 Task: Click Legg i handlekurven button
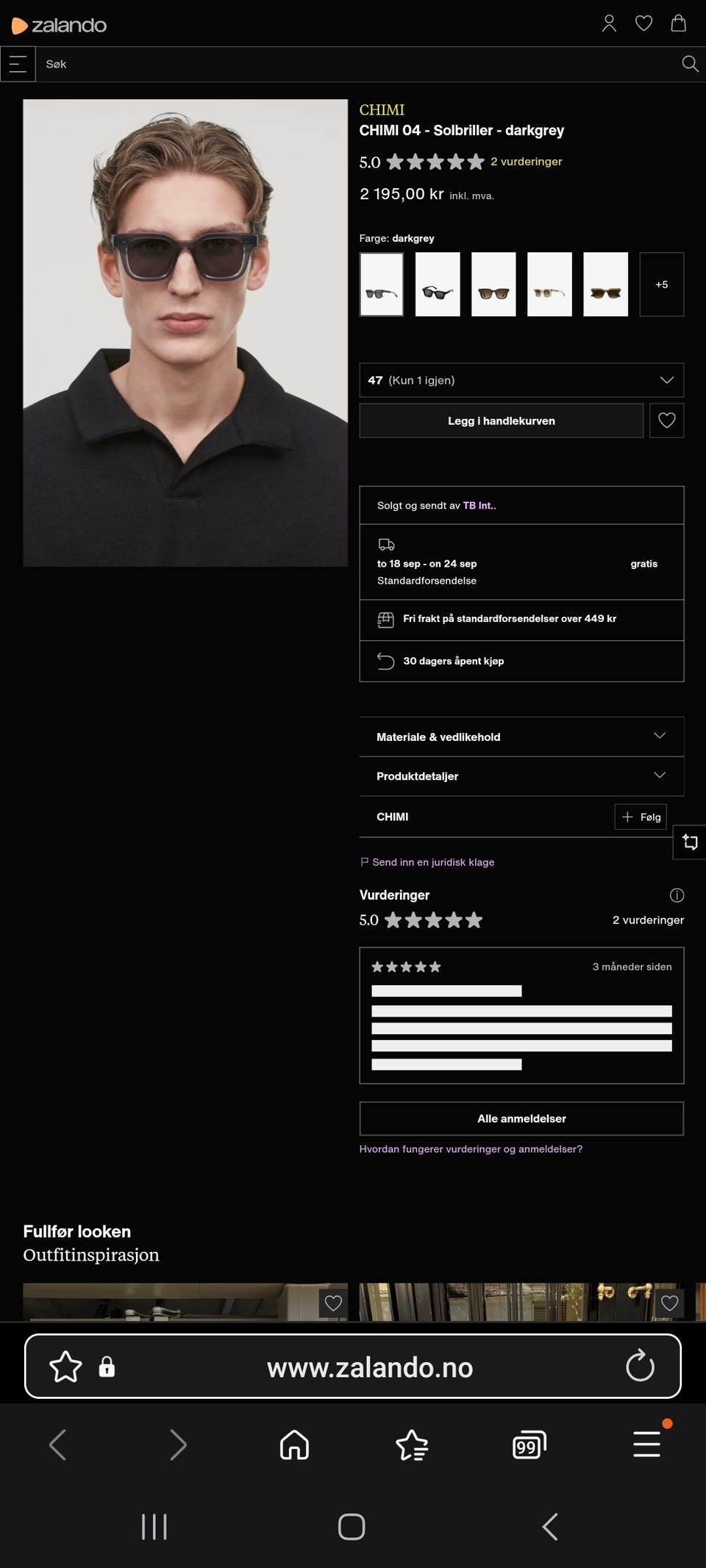tap(502, 420)
